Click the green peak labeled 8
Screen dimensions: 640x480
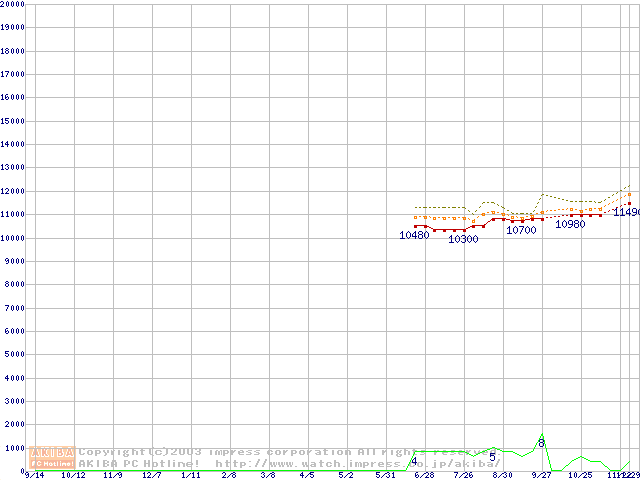542,442
